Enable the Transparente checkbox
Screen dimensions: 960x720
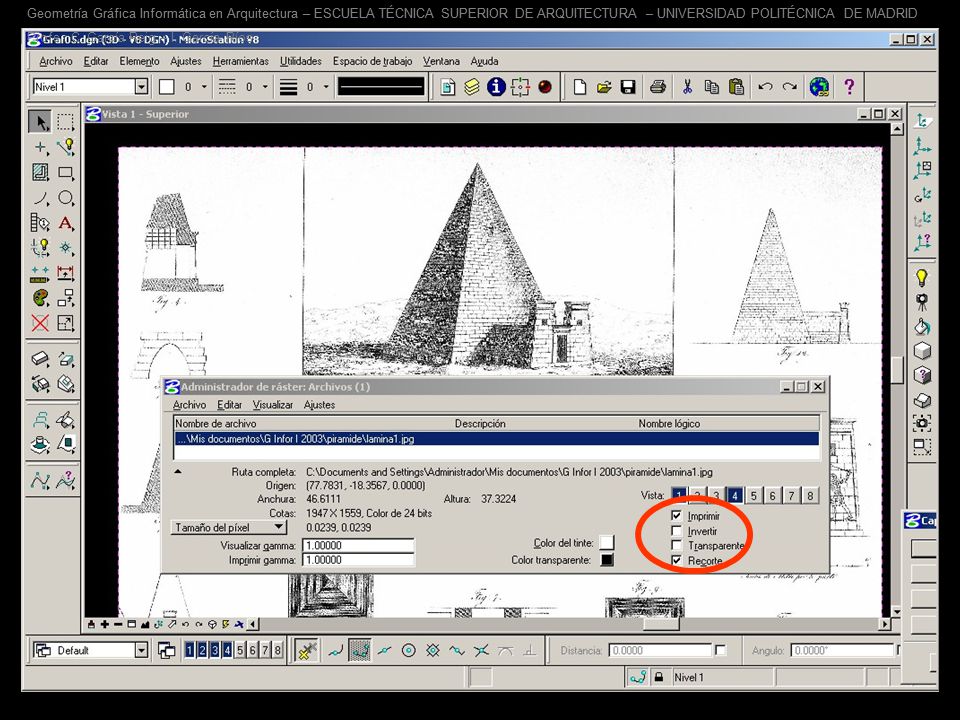(677, 546)
